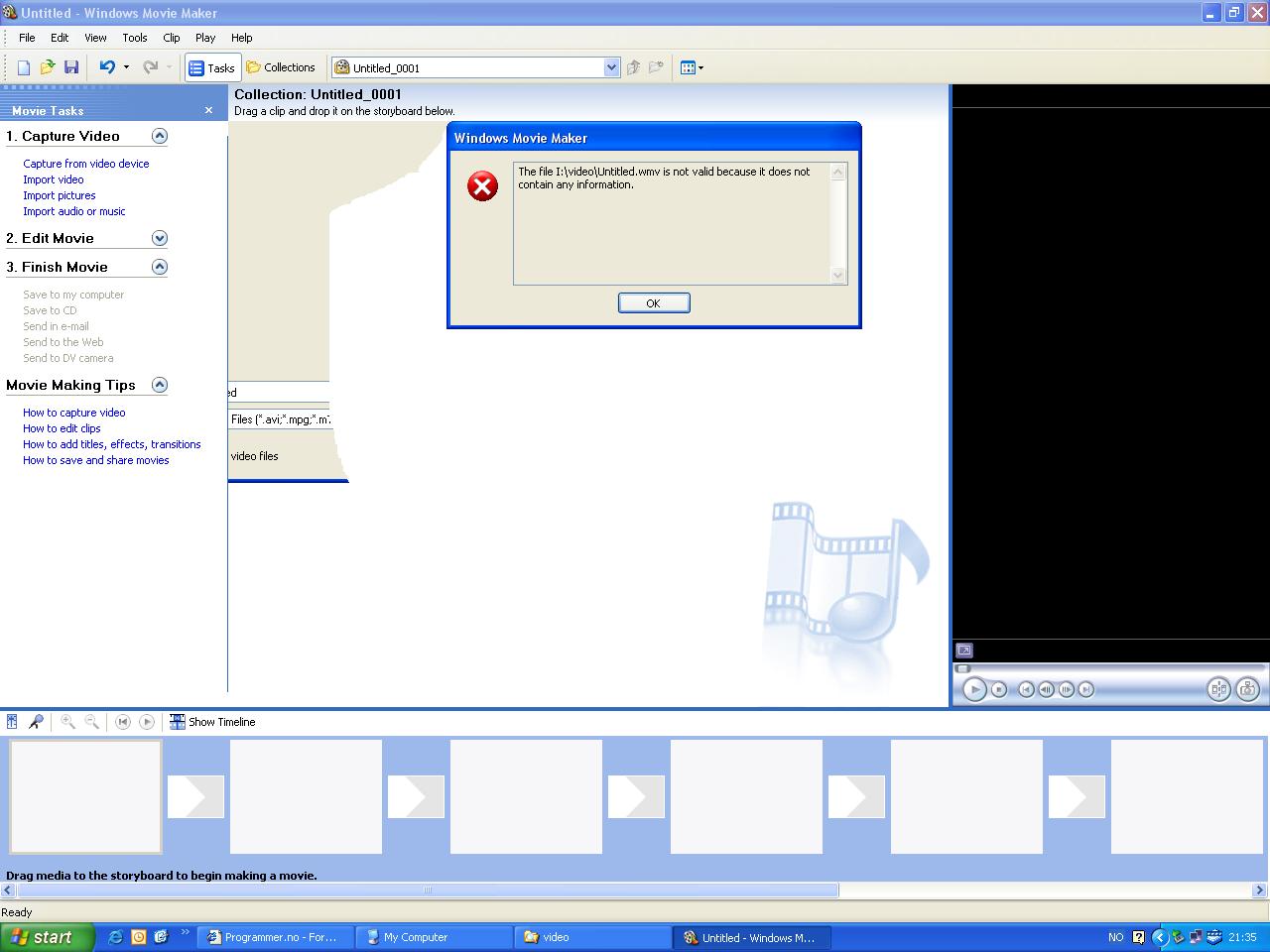Click the Save Project floppy icon
Viewport: 1270px width, 952px height.
point(71,67)
